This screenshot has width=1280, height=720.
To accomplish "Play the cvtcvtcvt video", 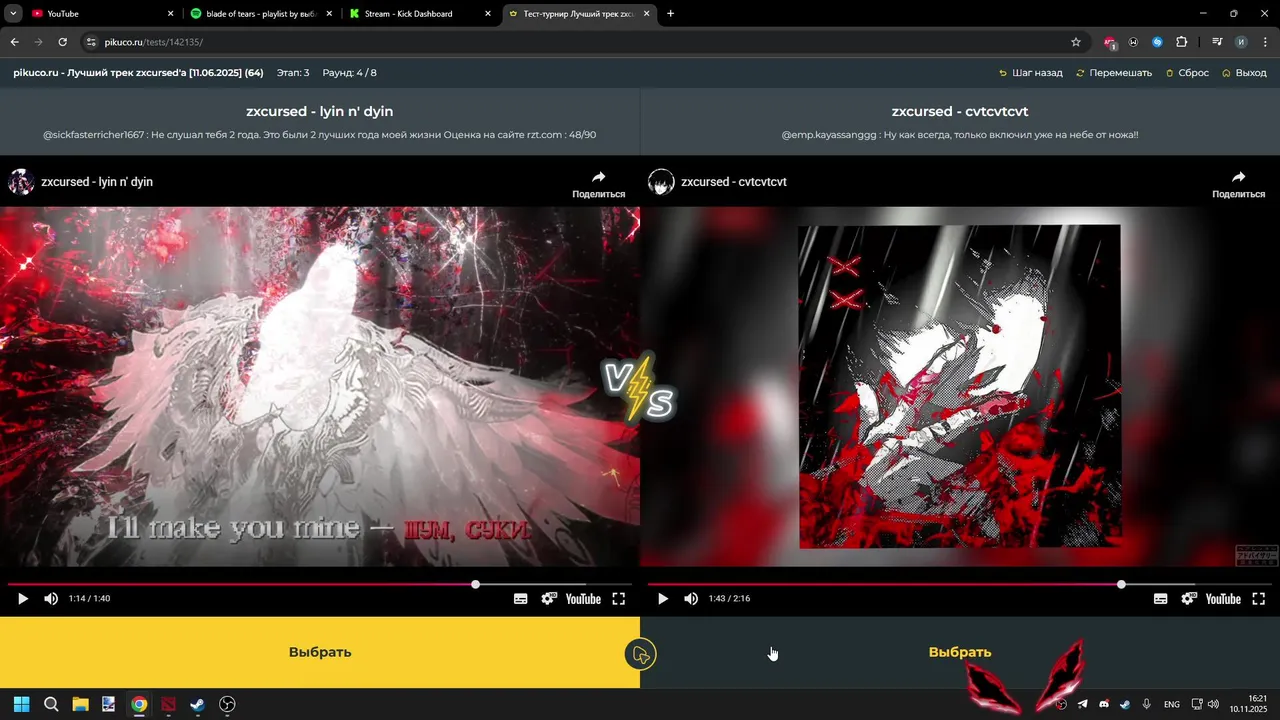I will pyautogui.click(x=662, y=599).
